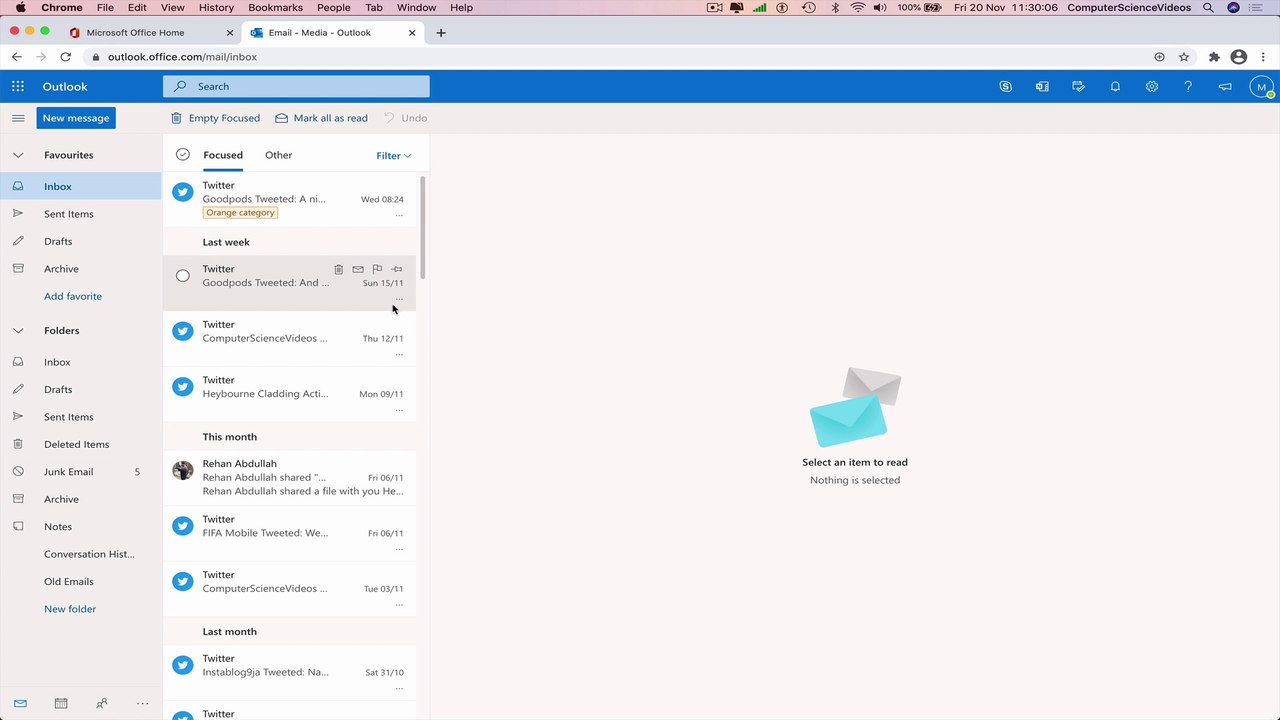
Task: Switch to Mail module icon
Action: (20, 703)
